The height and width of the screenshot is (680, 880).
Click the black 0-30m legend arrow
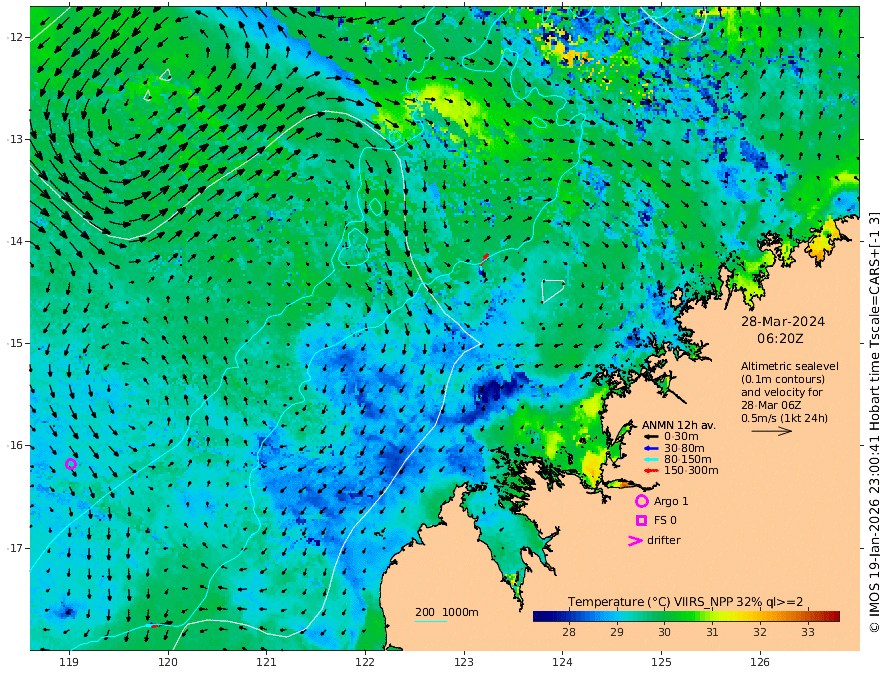[x=651, y=437]
